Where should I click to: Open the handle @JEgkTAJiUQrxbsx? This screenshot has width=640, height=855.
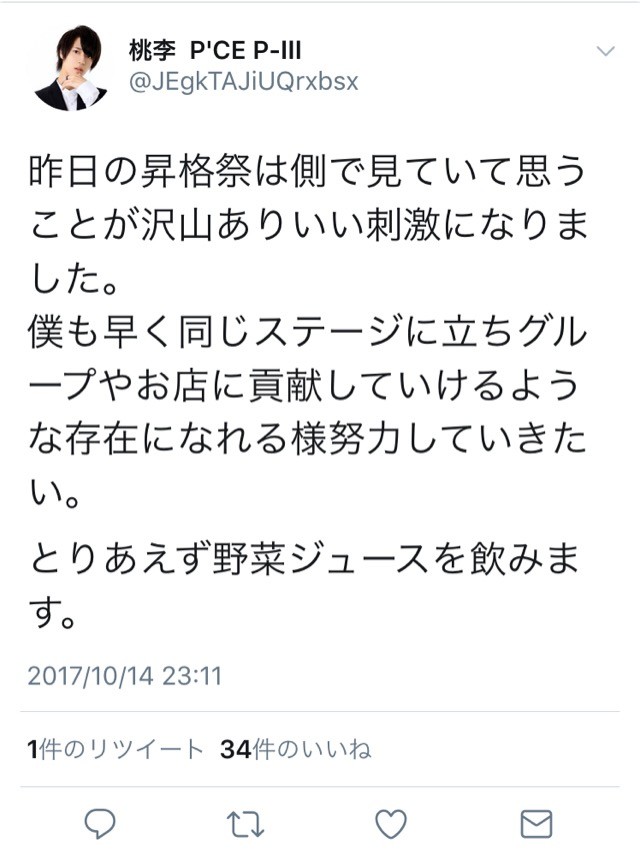click(x=244, y=81)
